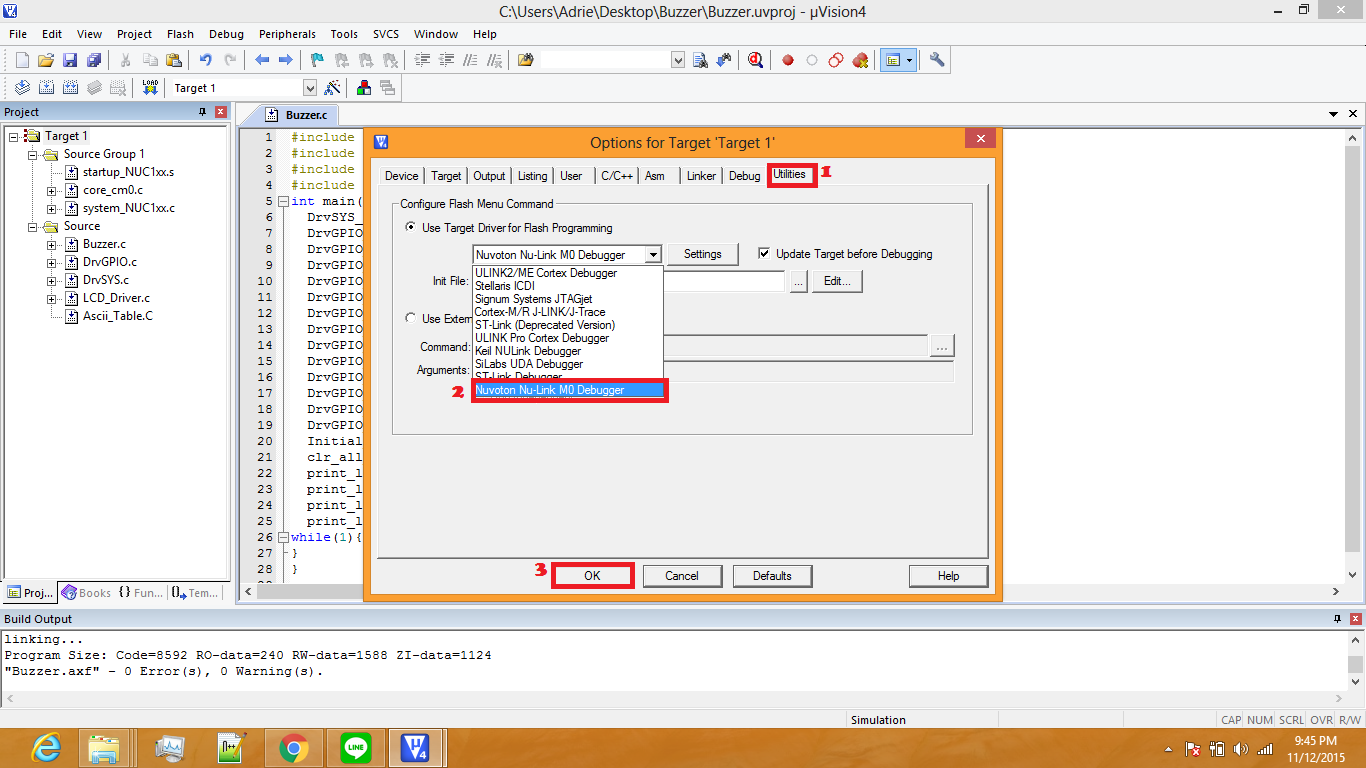Insert a breakpoint using the red dot icon
Viewport: 1366px width, 768px height.
point(788,60)
